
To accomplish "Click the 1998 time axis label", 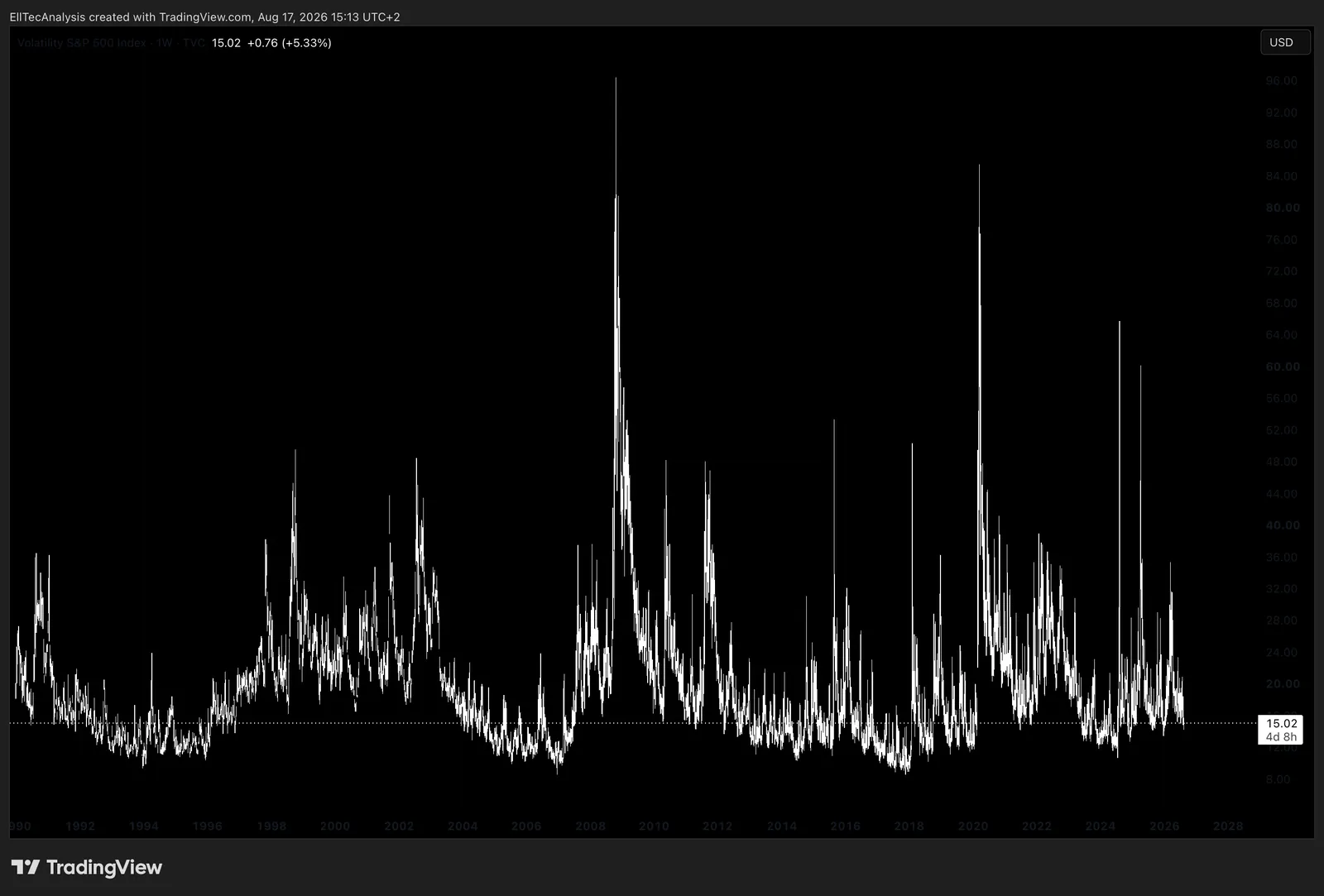I will tap(271, 826).
